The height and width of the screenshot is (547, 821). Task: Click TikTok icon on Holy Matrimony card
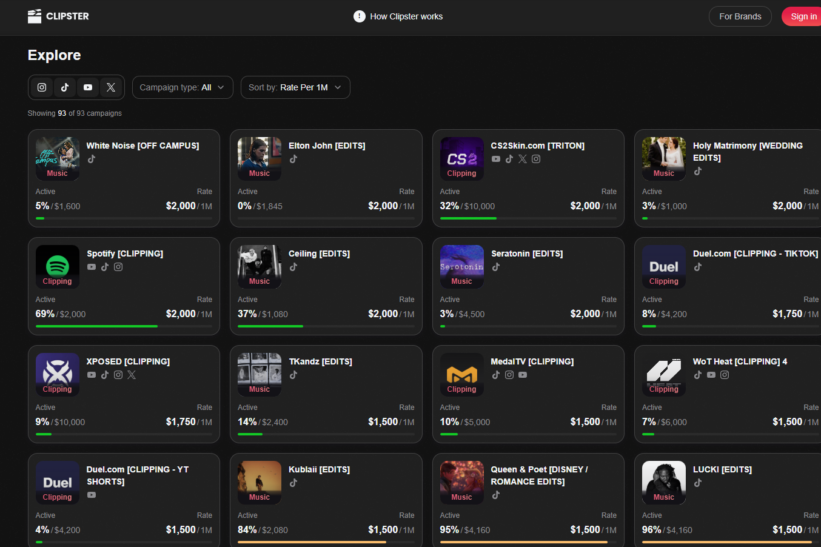coord(698,171)
